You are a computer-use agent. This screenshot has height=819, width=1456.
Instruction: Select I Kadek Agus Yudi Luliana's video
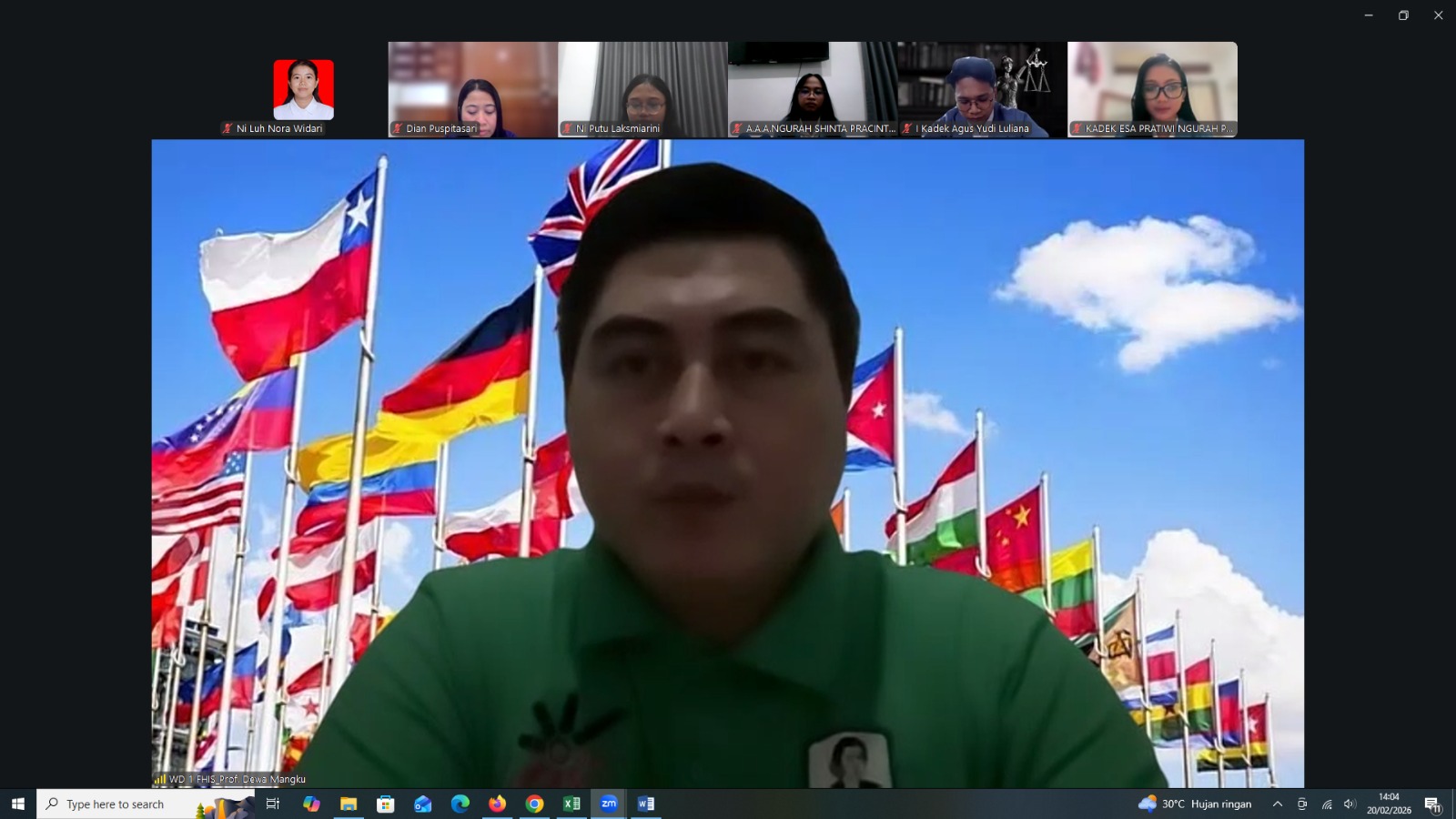[982, 89]
